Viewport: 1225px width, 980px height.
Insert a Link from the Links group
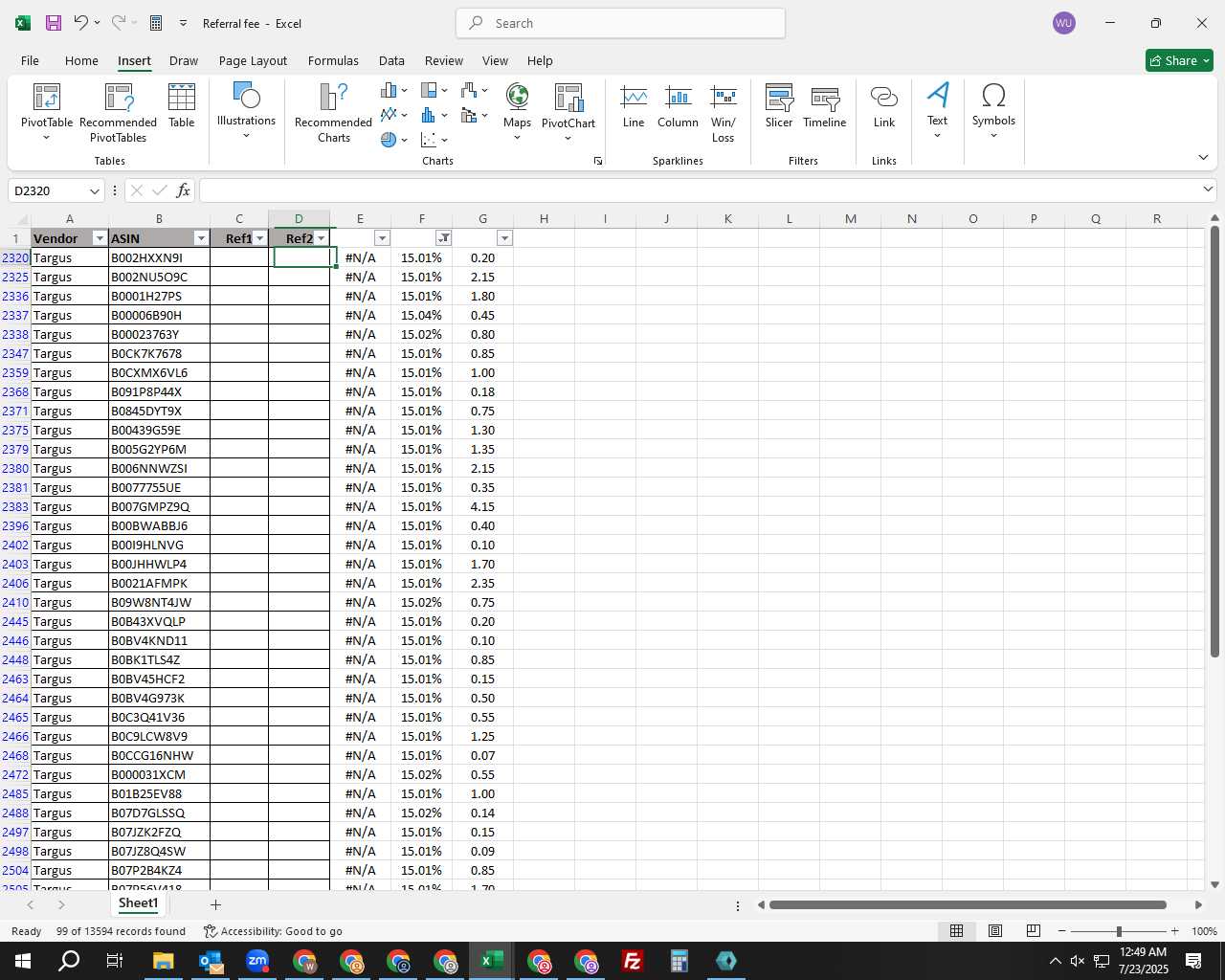tap(884, 106)
